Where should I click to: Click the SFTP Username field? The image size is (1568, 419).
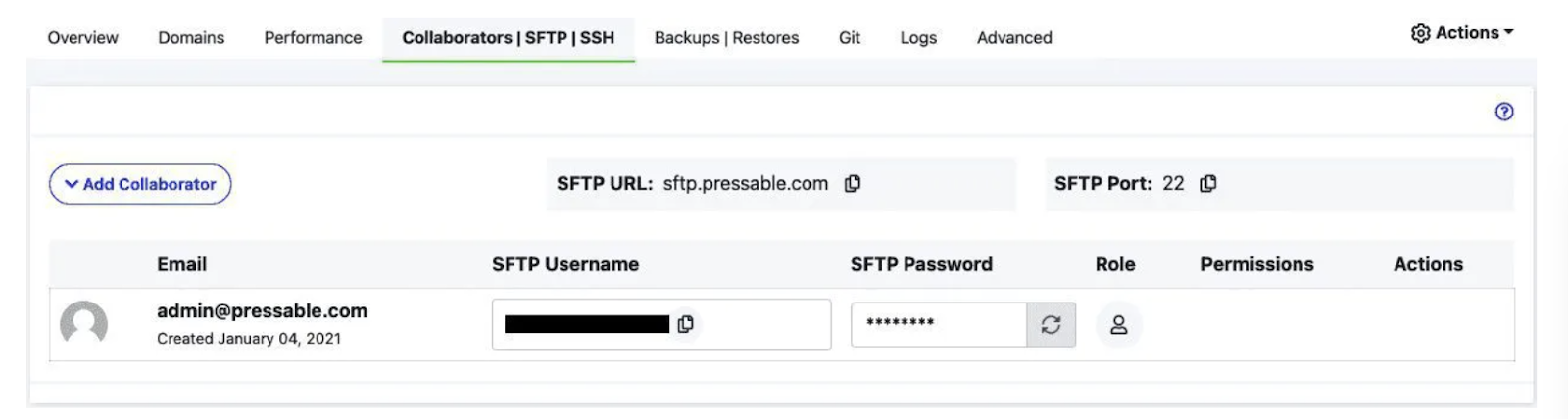(661, 325)
